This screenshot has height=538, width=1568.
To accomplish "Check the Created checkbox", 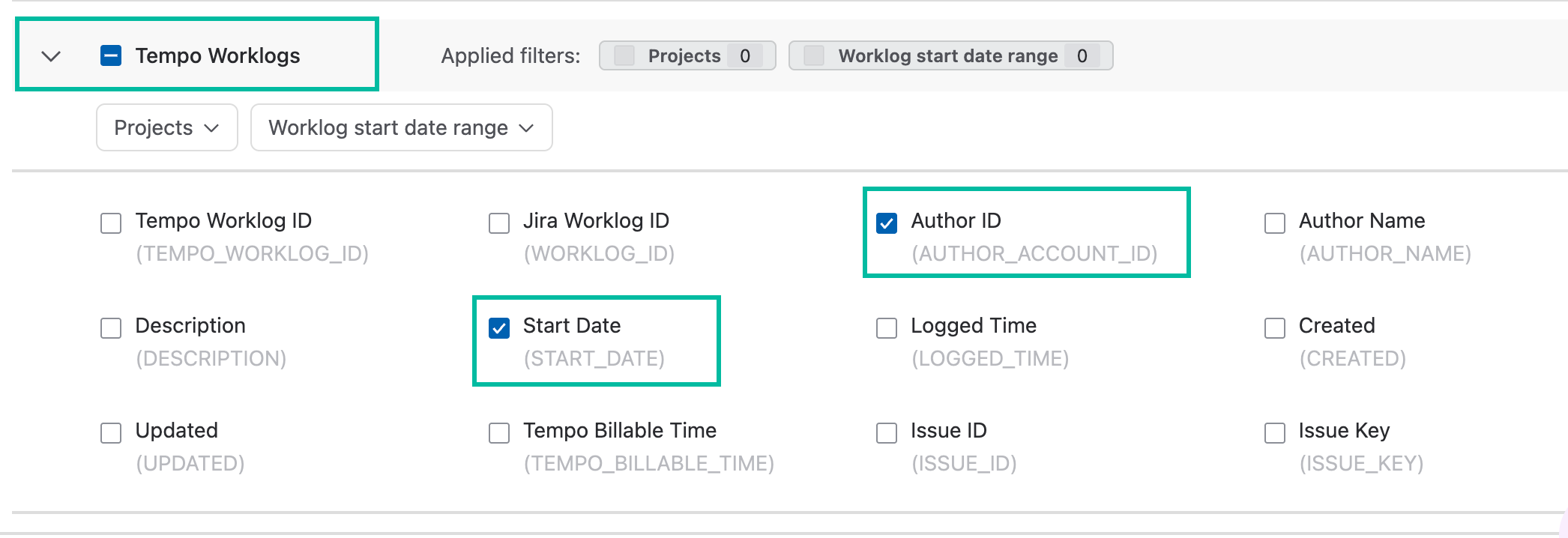I will [x=1275, y=328].
